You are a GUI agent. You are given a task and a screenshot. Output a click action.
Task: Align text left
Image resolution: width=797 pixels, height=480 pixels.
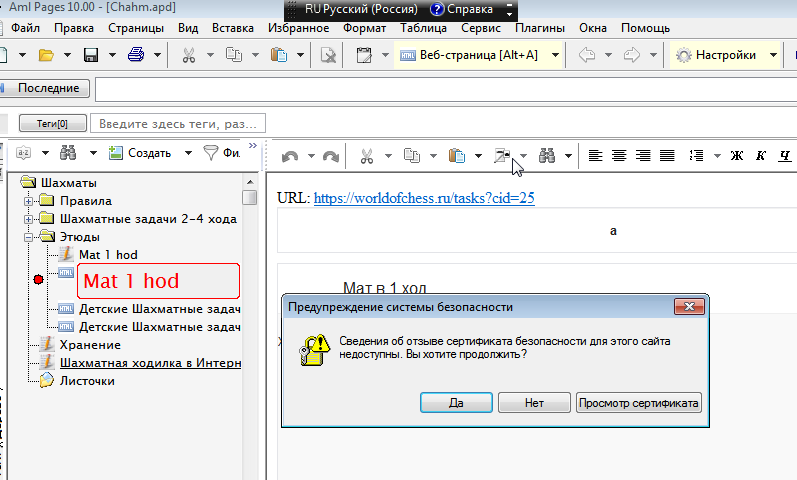coord(595,156)
